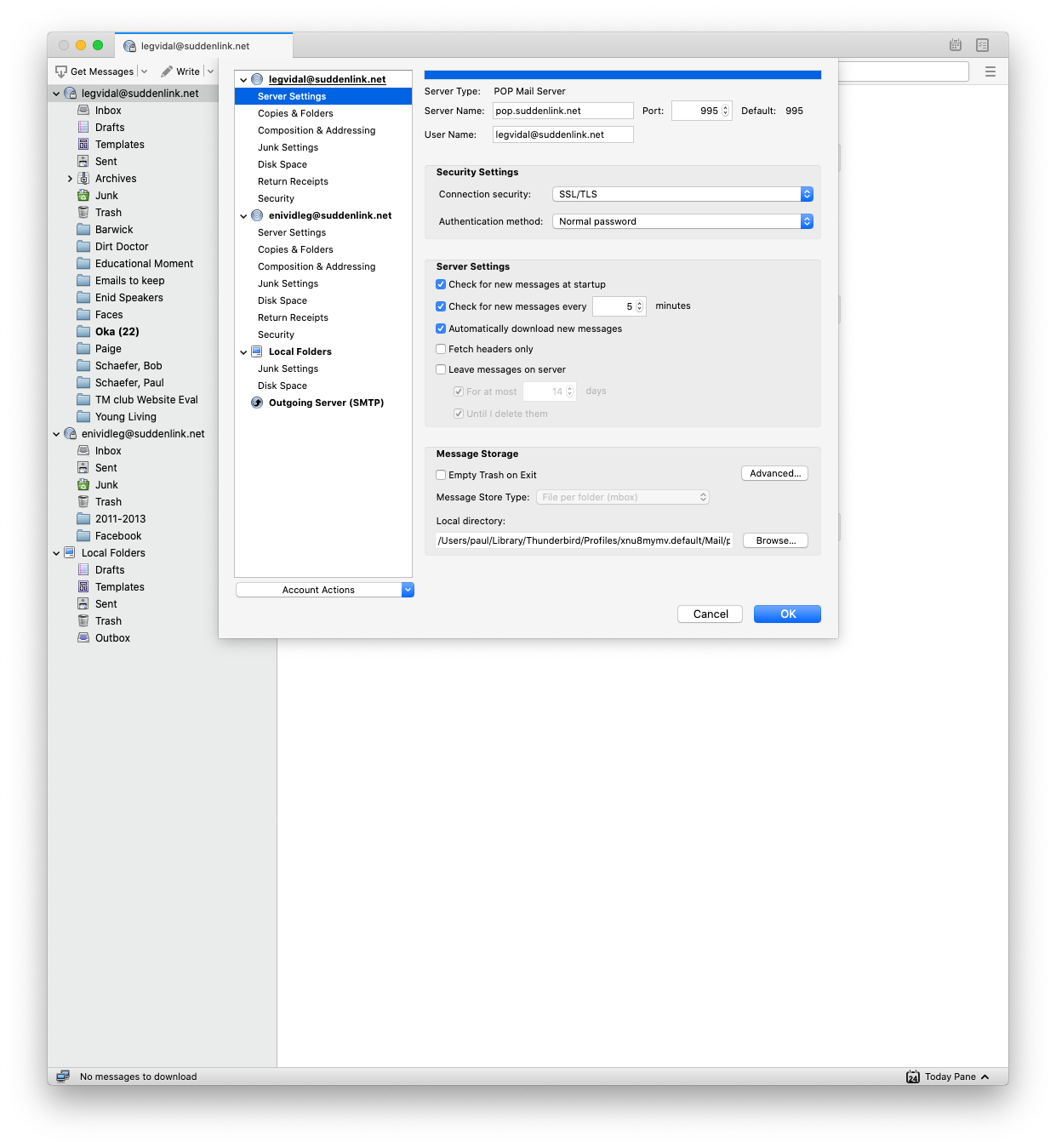
Task: Click the Local directory path field
Action: [585, 540]
